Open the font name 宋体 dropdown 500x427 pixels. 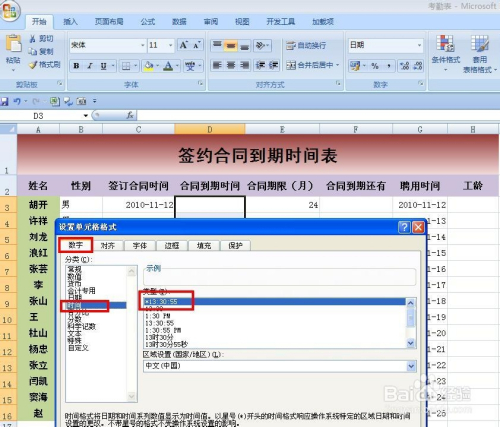pos(142,45)
